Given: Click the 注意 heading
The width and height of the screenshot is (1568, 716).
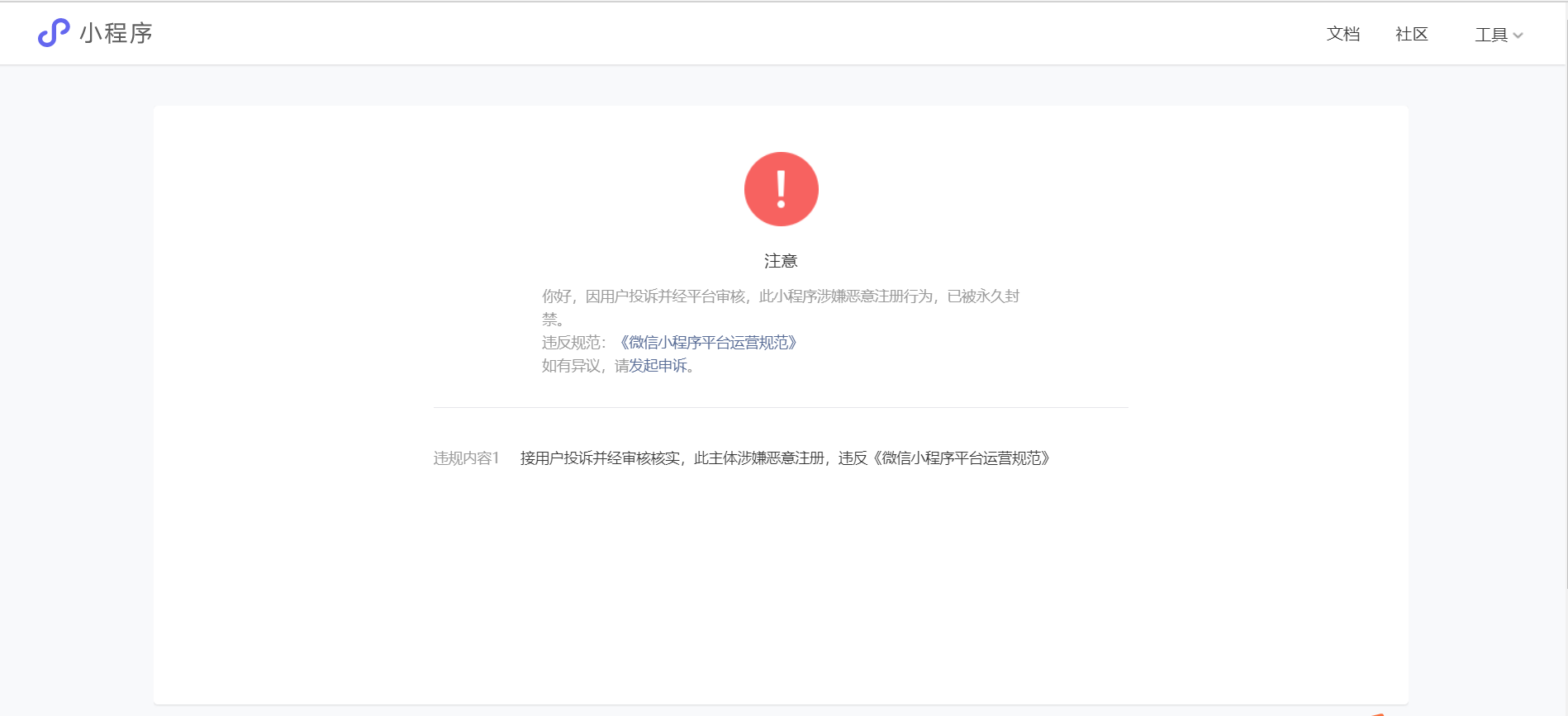Looking at the screenshot, I should [x=781, y=261].
